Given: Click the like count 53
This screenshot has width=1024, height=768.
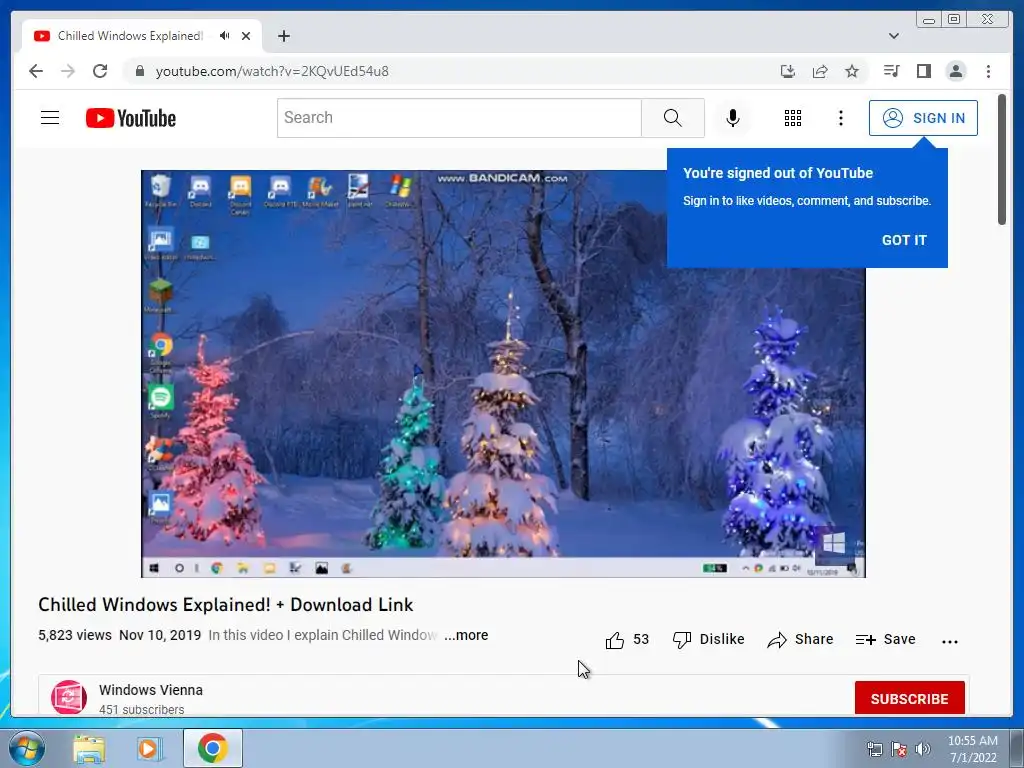Looking at the screenshot, I should coord(641,639).
